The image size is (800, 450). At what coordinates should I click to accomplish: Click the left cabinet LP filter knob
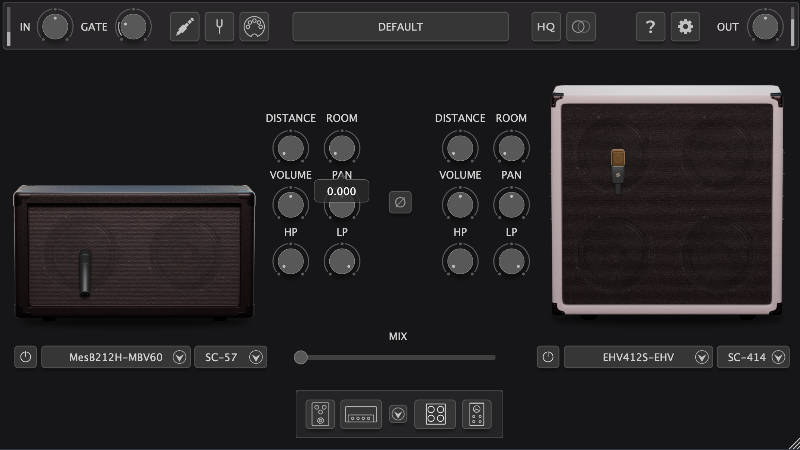tap(342, 261)
